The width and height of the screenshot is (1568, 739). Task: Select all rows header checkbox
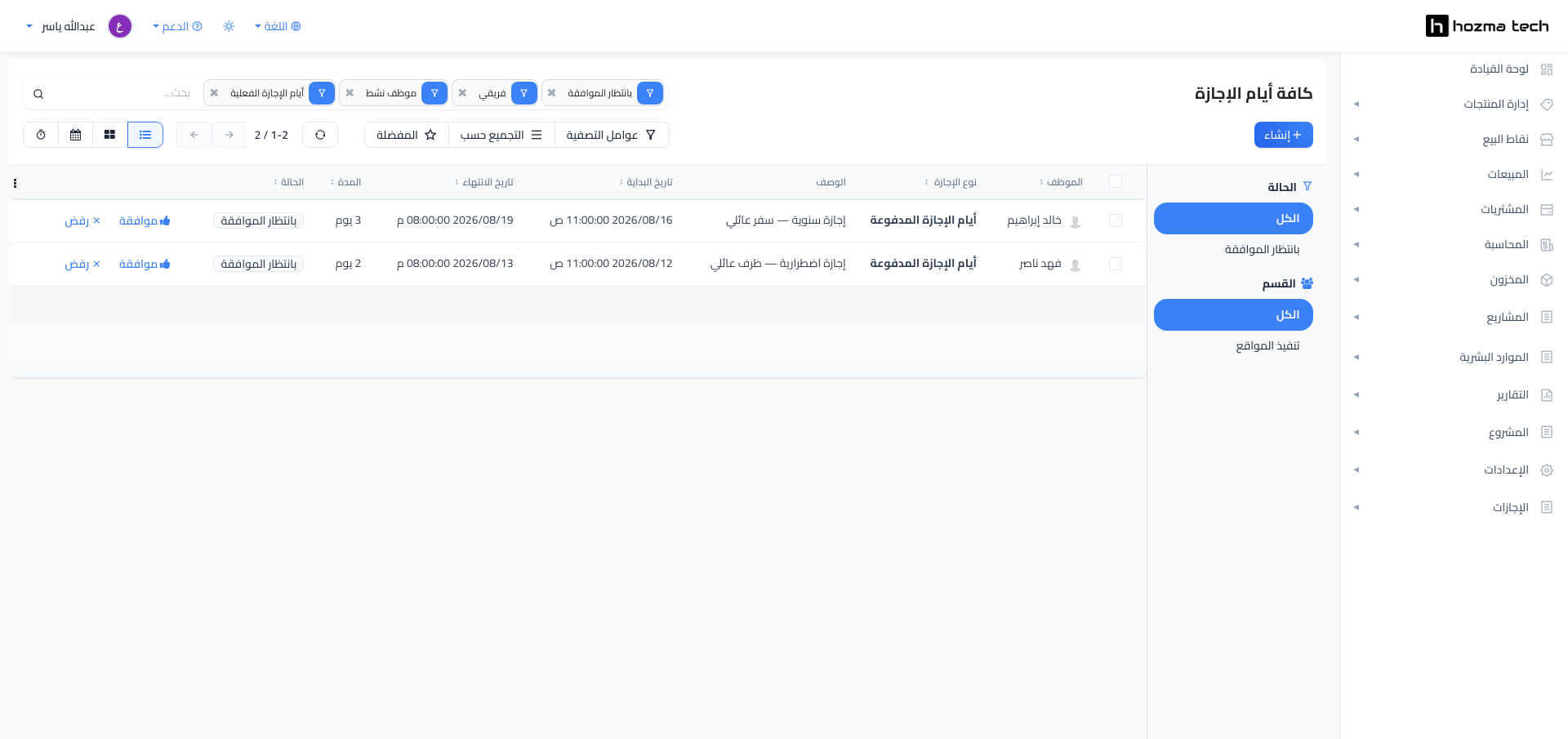click(1116, 181)
